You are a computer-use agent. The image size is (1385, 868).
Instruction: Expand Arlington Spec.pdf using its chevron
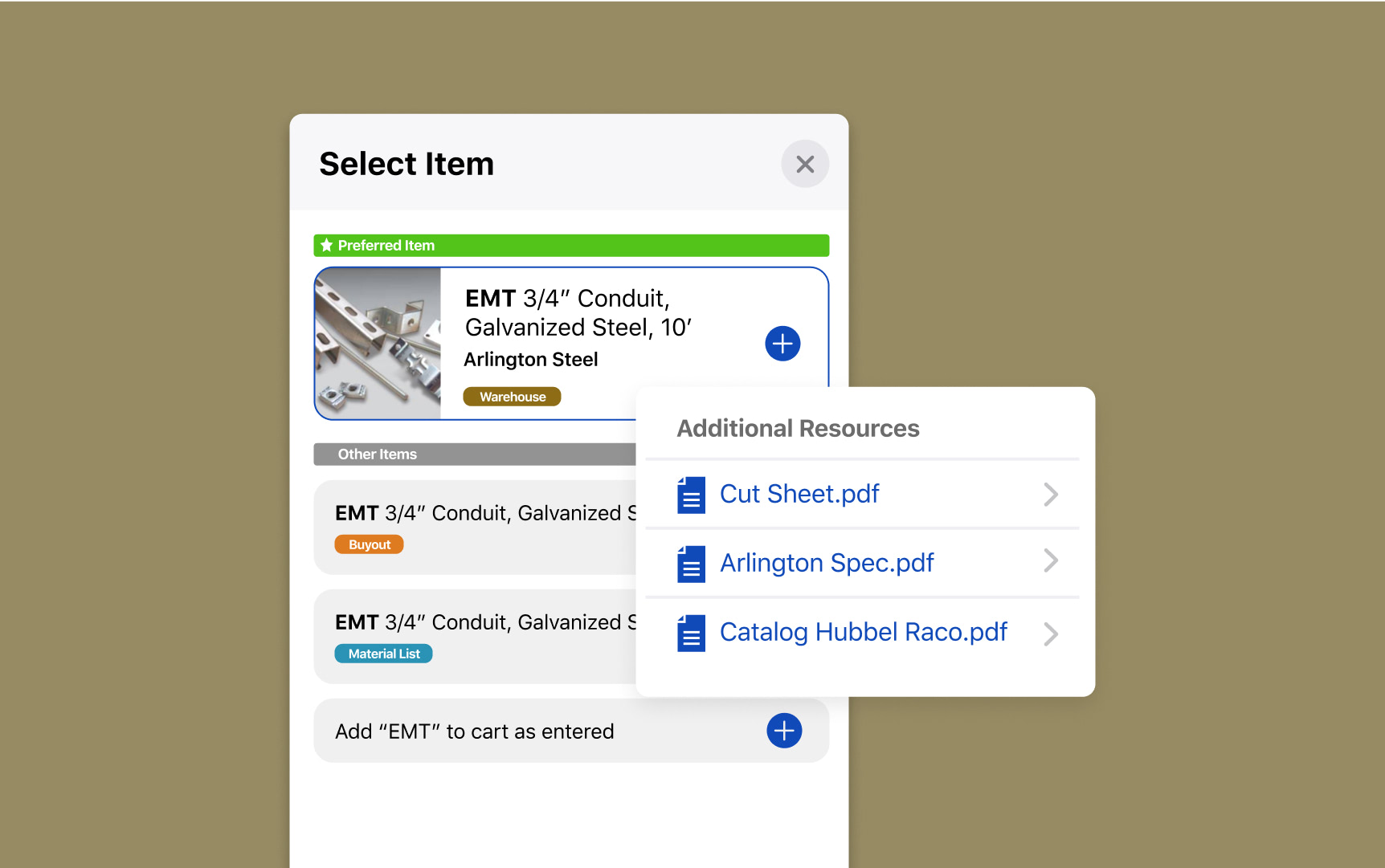[x=1050, y=562]
